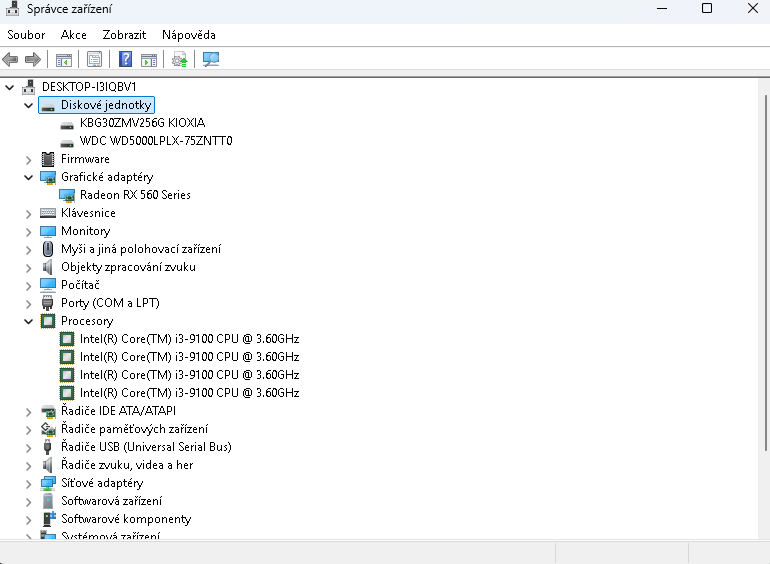Click the USB plug icon for Řadiče USB
The width and height of the screenshot is (770, 564).
click(x=48, y=447)
